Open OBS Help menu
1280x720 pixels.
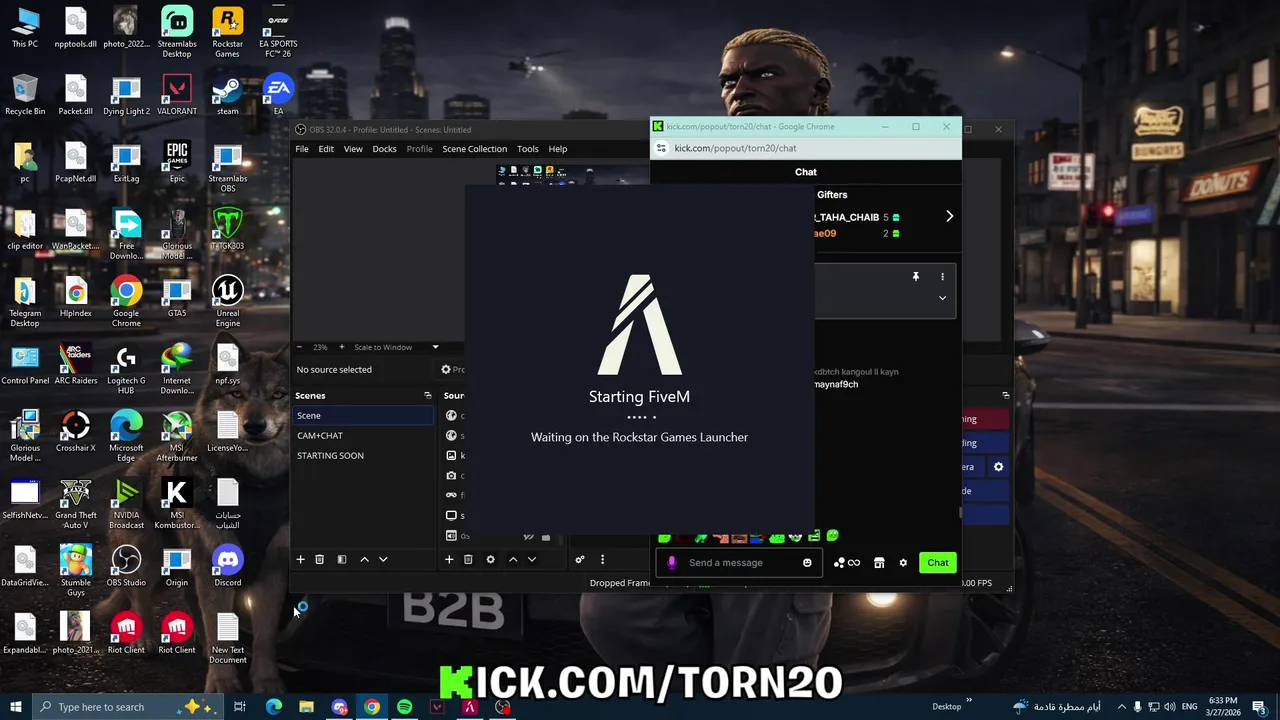click(558, 149)
